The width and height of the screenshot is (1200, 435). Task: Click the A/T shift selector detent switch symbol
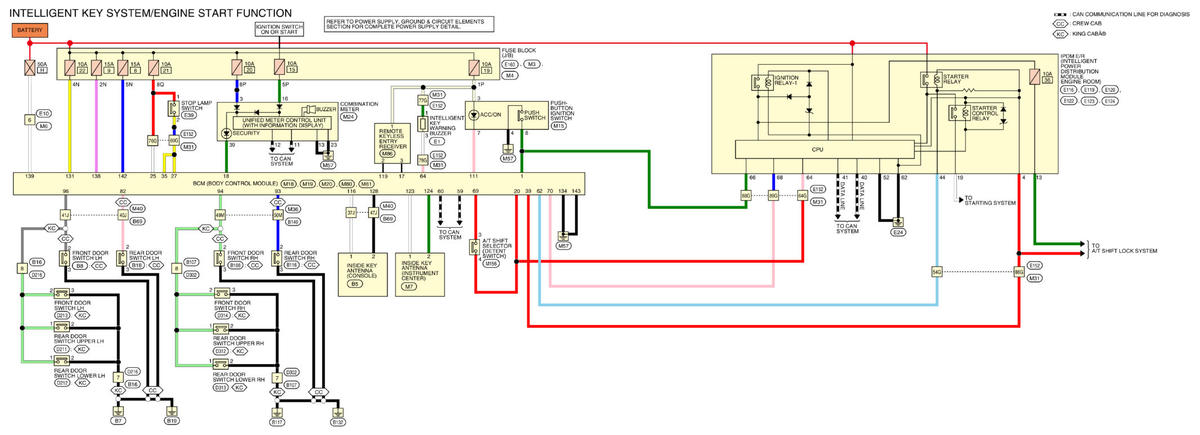point(475,247)
